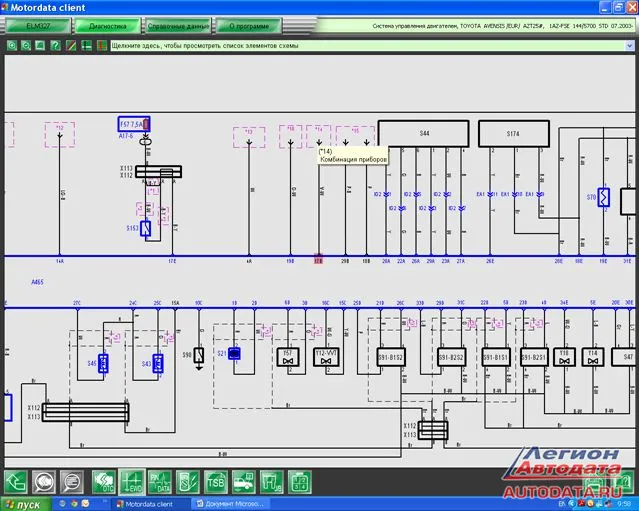The width and height of the screenshot is (639, 511).
Task: Select the S91-B1S2 oxygen sensor box
Action: [x=391, y=357]
